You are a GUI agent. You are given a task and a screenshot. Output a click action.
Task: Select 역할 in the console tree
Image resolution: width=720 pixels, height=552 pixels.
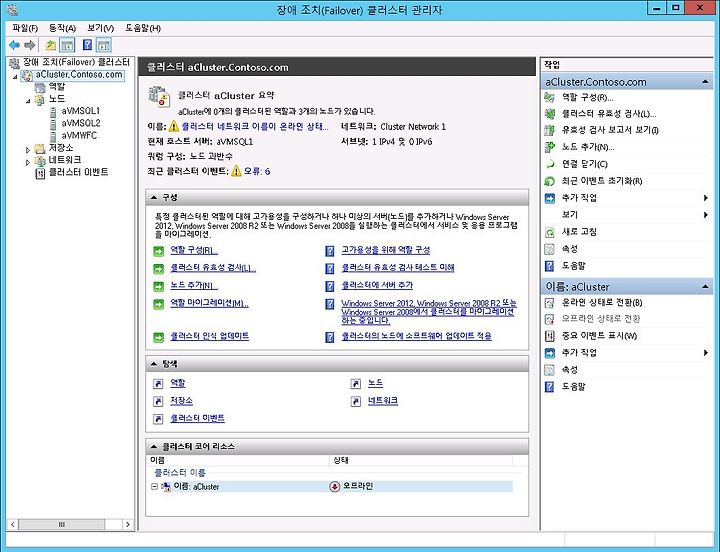(x=57, y=86)
